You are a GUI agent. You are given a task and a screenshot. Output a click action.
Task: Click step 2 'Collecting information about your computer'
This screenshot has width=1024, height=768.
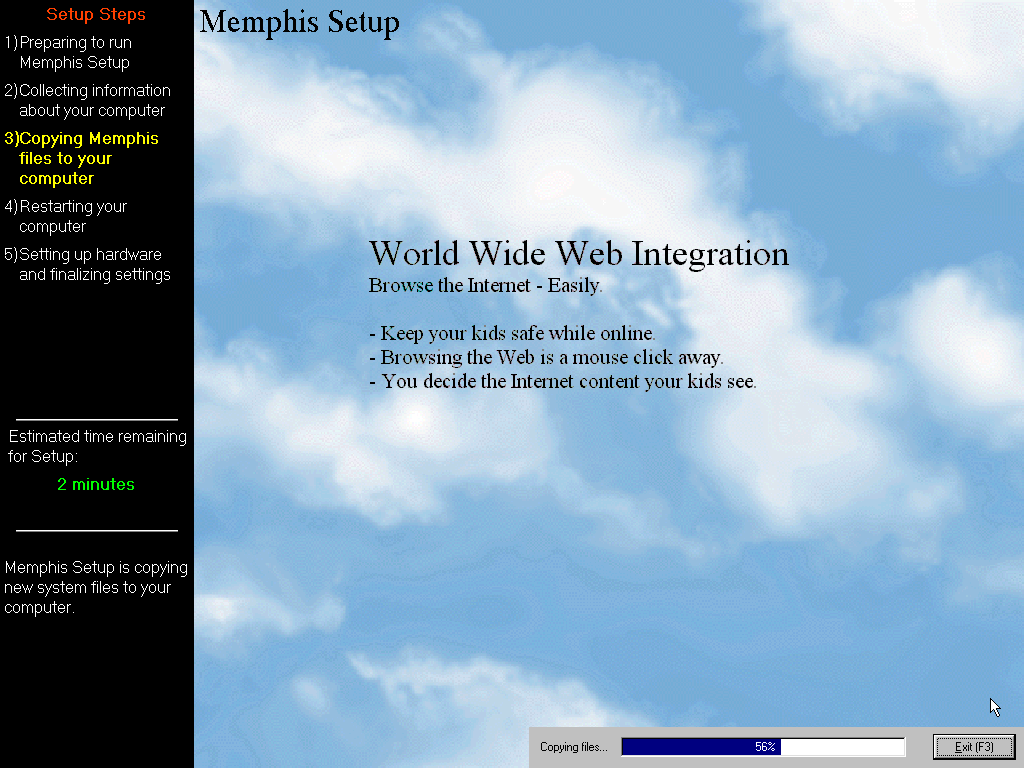tap(88, 100)
